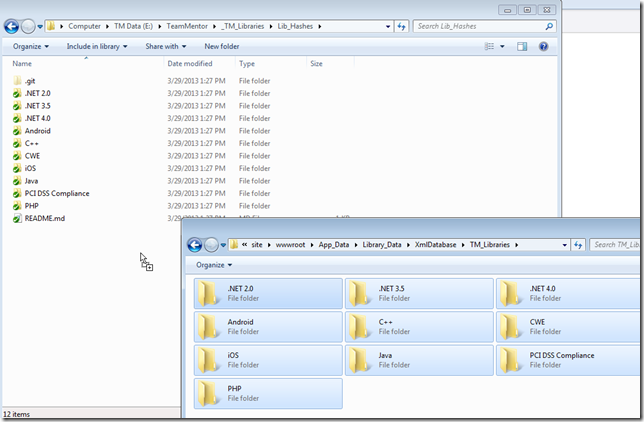Expand address history dropdown in TM_Libraries window
This screenshot has height=422, width=644.
pos(565,245)
